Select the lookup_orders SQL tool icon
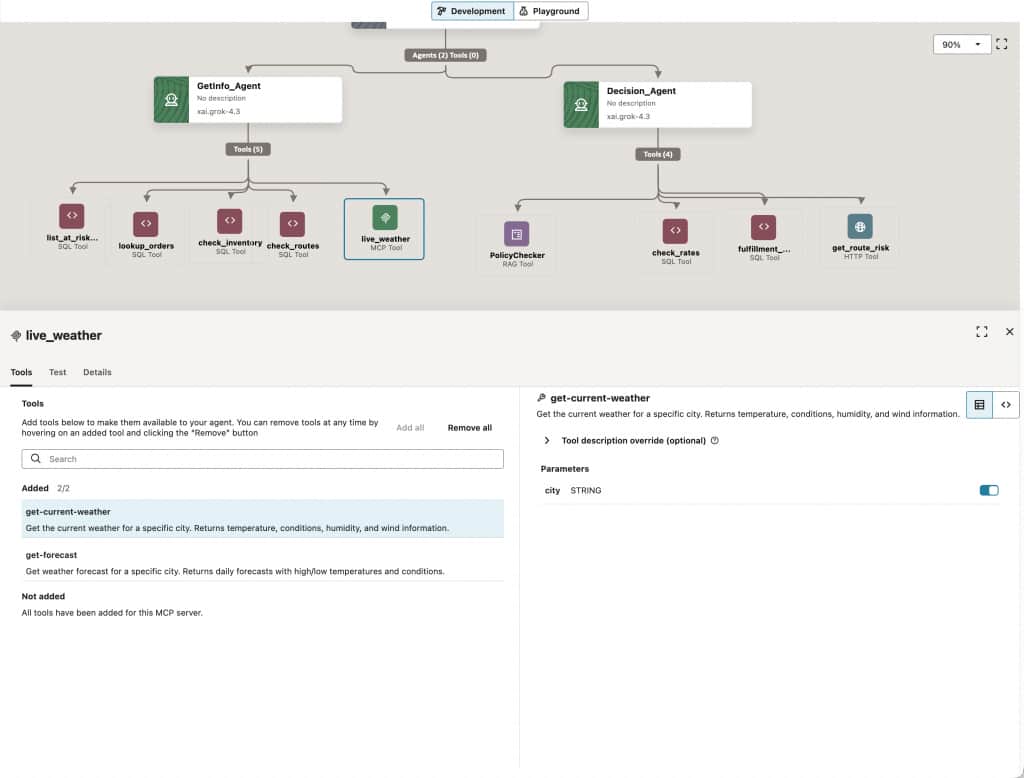The image size is (1024, 778). 146,223
